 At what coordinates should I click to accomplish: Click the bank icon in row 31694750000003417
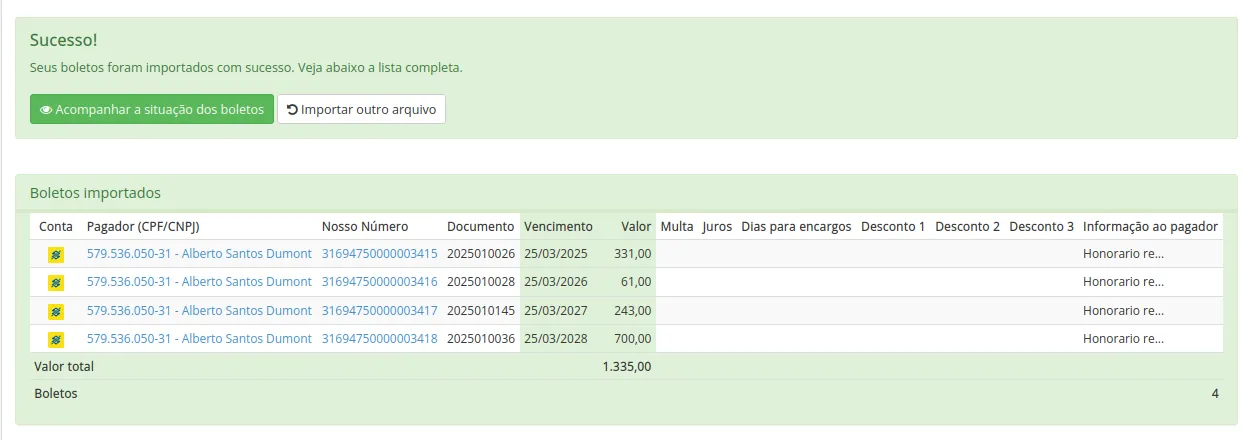(56, 311)
